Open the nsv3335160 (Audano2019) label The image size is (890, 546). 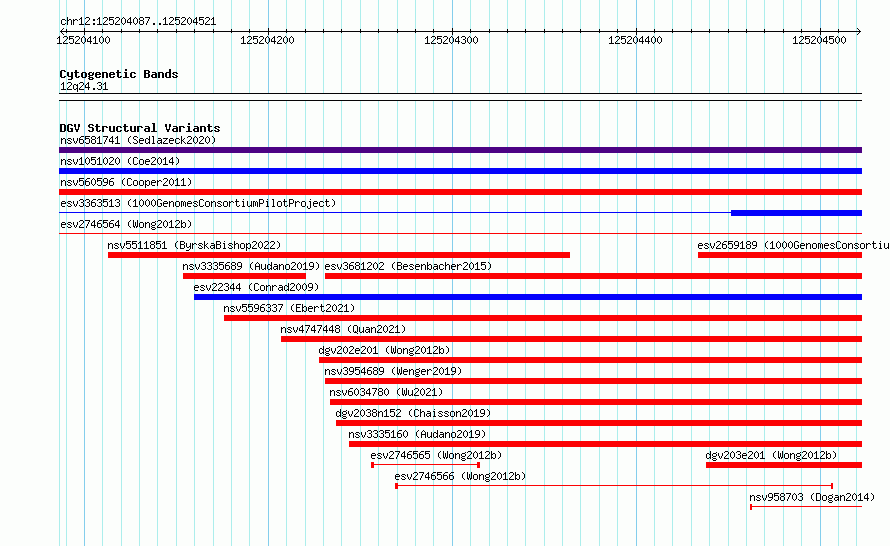point(417,434)
